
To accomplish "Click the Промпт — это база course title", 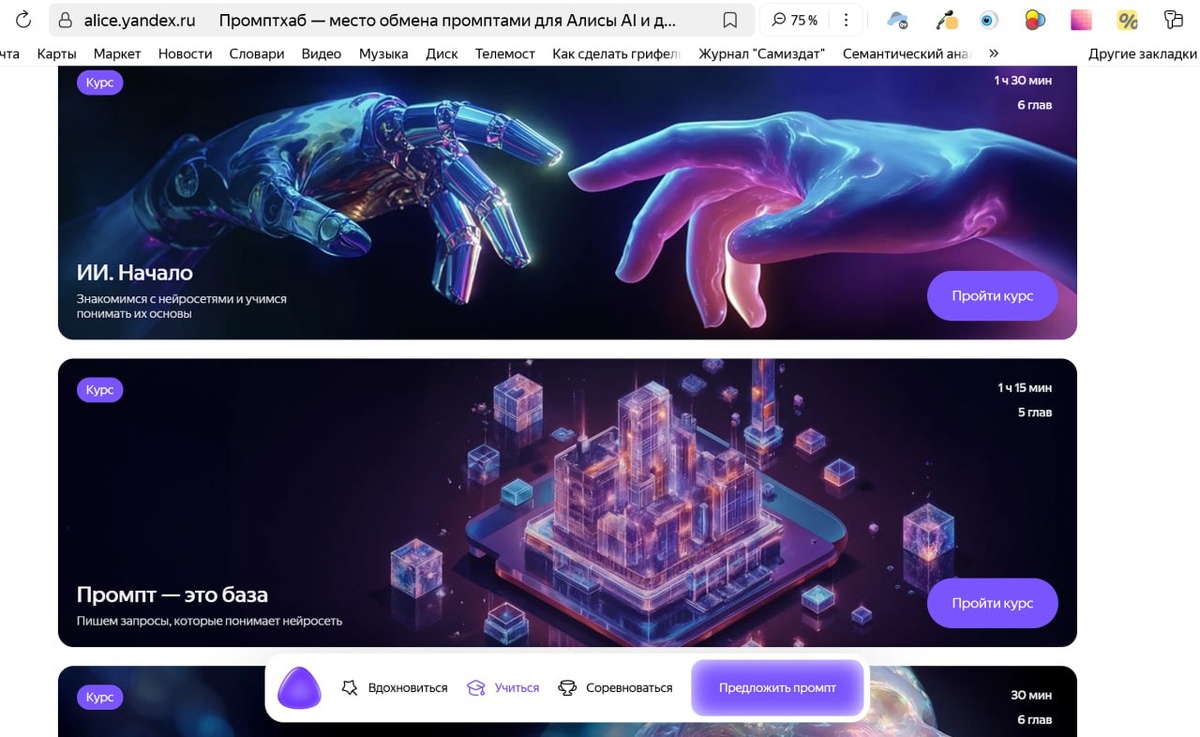I will (x=172, y=595).
